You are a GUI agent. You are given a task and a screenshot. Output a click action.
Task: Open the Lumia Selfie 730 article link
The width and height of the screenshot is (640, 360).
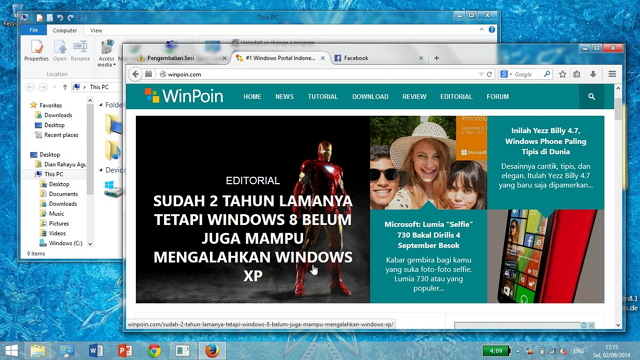(x=429, y=235)
